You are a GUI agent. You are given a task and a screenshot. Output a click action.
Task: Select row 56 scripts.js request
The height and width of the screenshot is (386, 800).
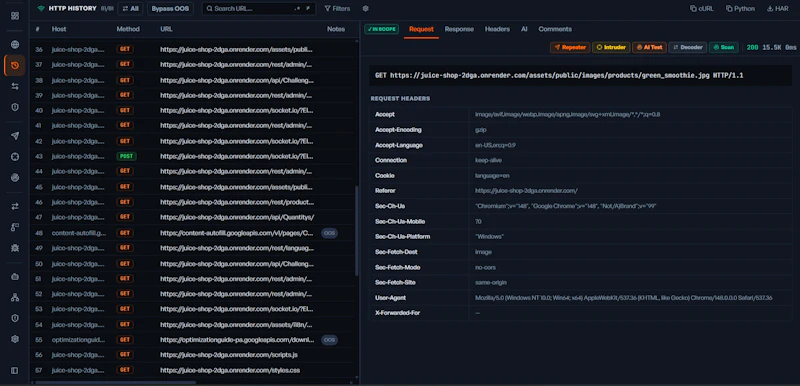[193, 354]
